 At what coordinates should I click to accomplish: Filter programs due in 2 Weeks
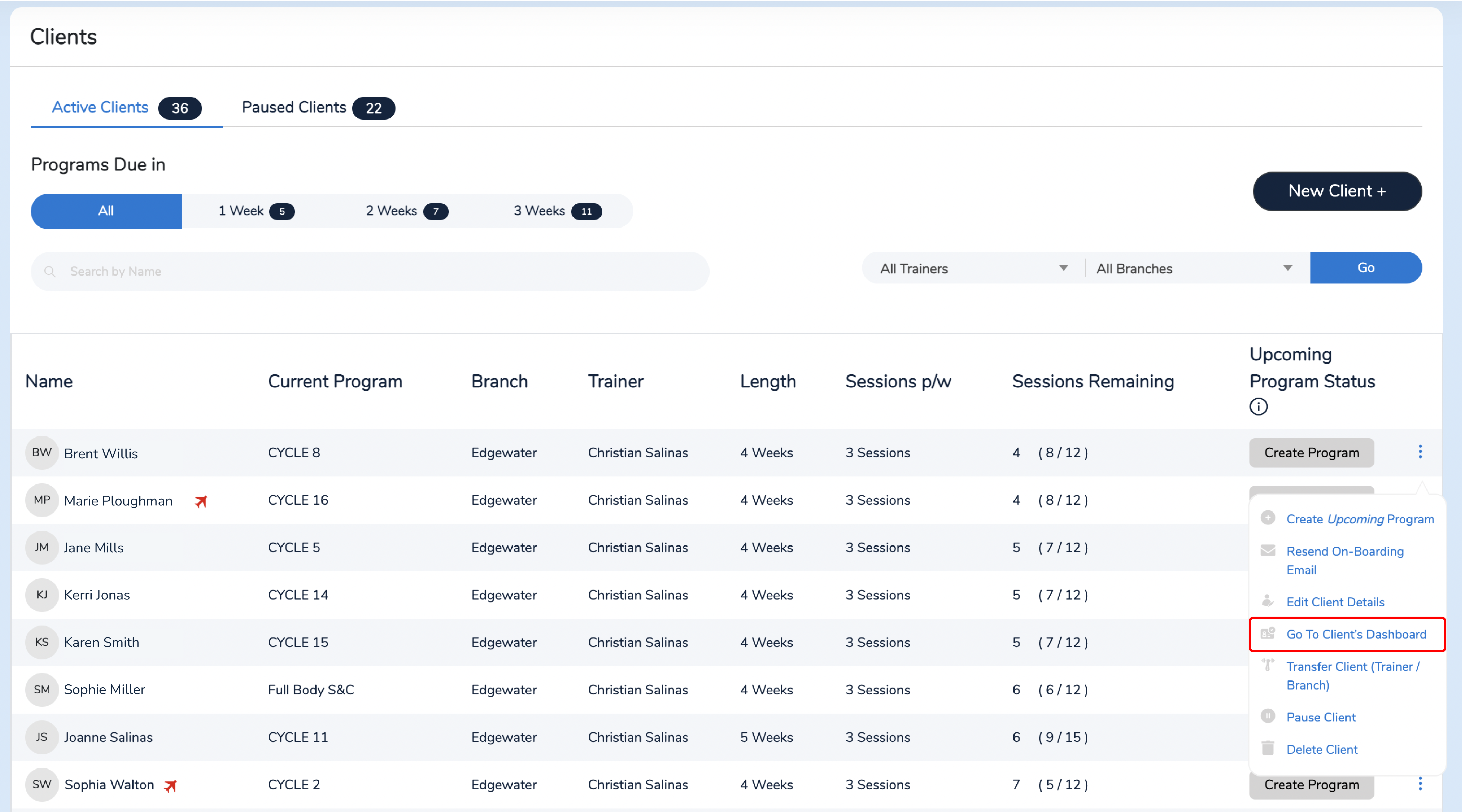point(406,211)
